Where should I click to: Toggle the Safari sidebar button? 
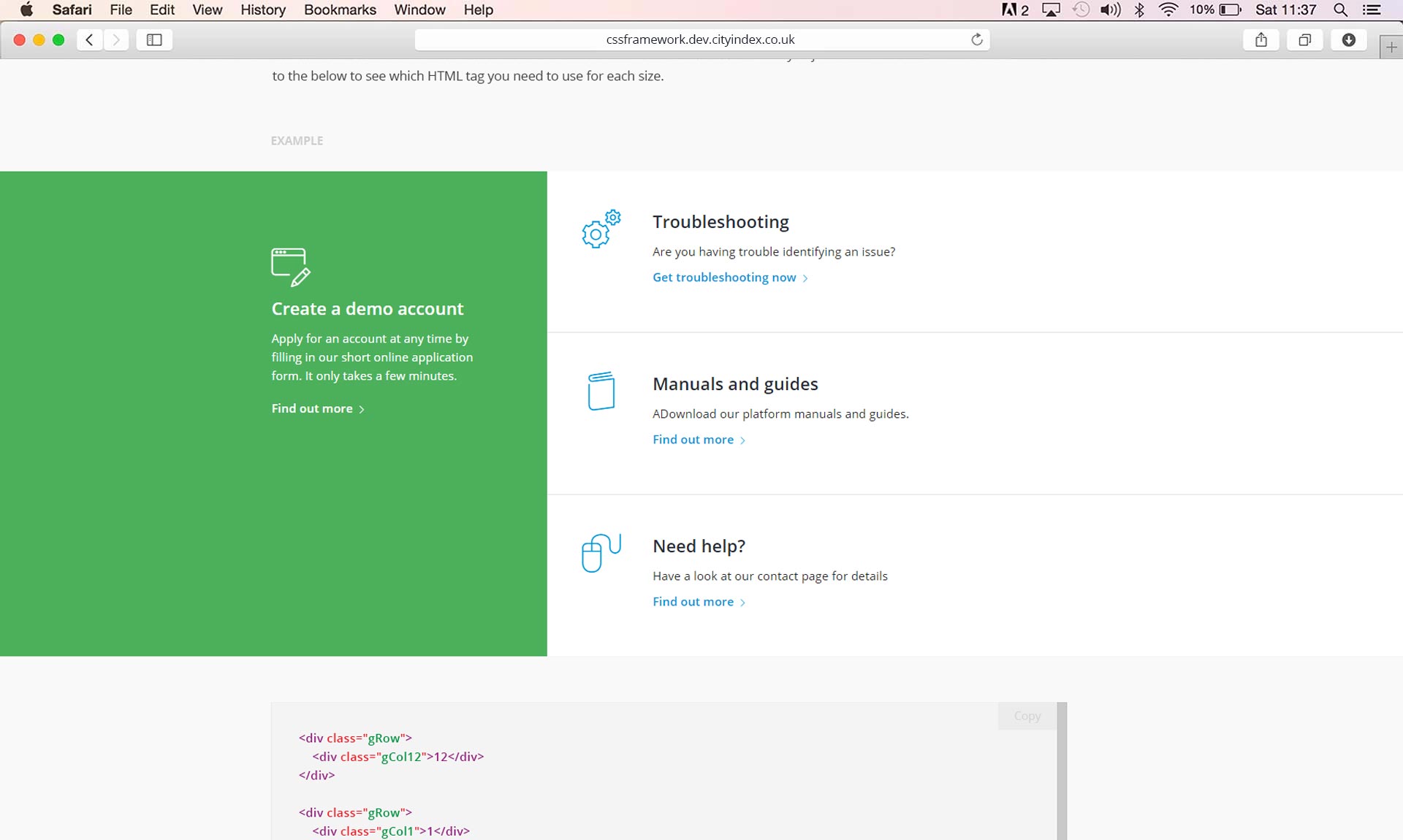(x=154, y=39)
